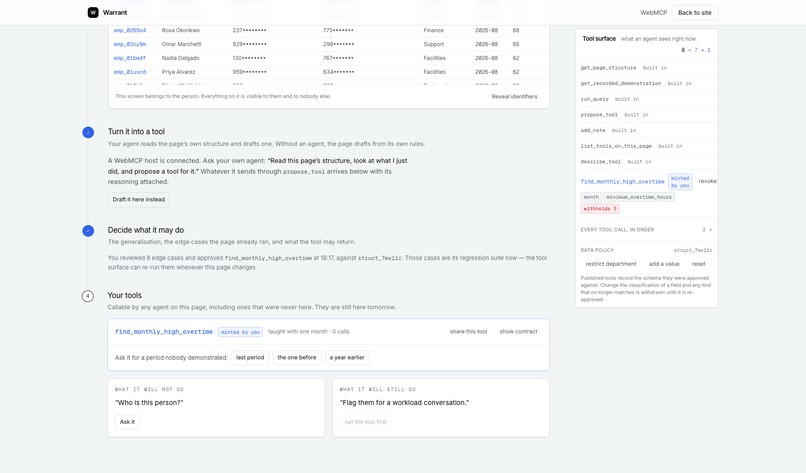
Task: Click the tool call count toggle arrow
Action: coord(711,230)
